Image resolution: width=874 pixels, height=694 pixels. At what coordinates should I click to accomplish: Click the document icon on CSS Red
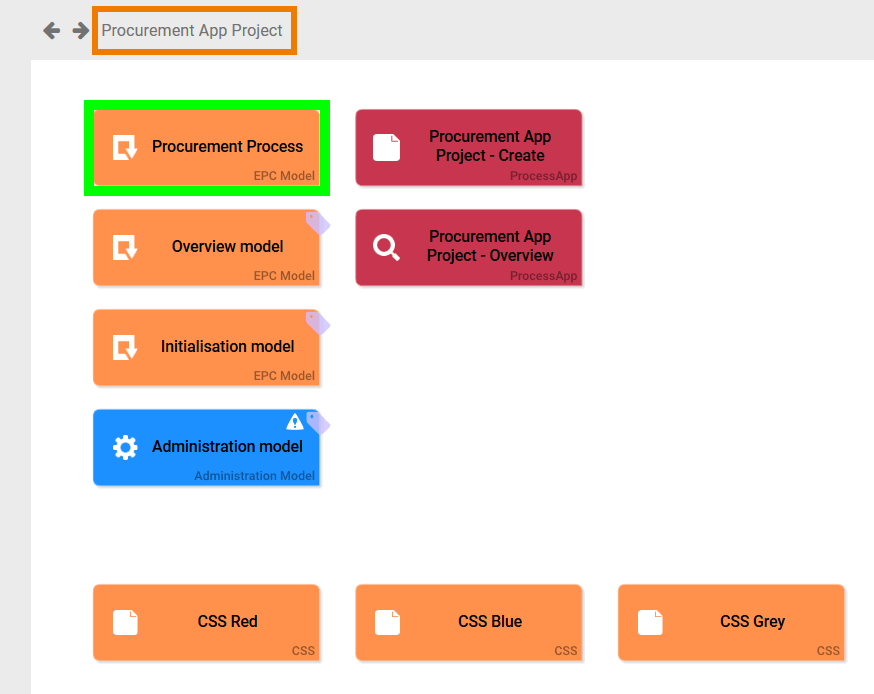click(125, 622)
